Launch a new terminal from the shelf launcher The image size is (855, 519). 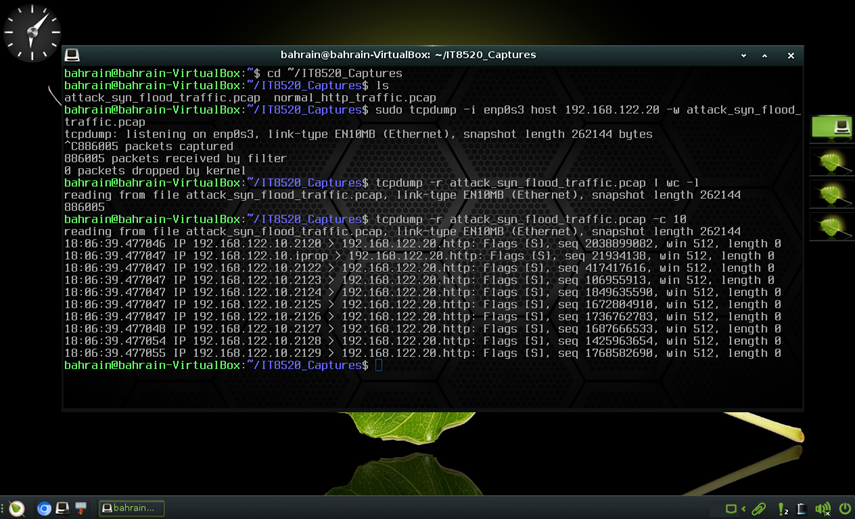[63, 508]
